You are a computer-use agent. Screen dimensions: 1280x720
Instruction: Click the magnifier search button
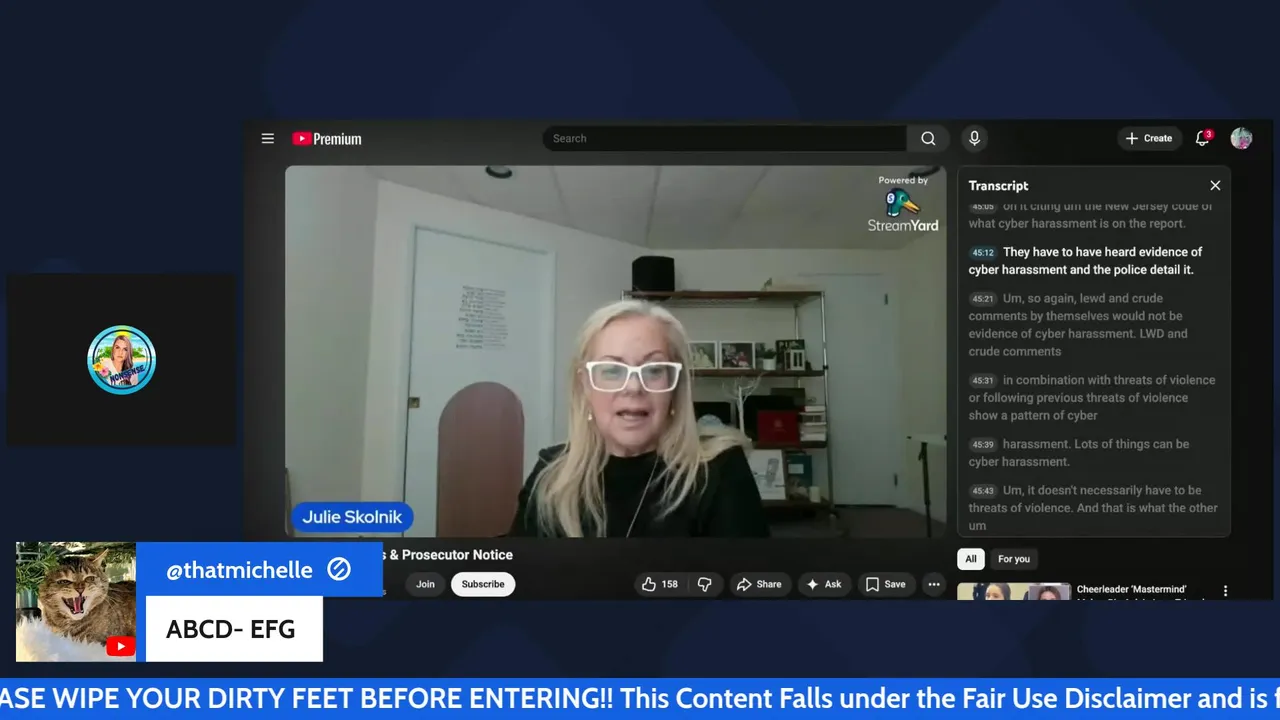[928, 139]
